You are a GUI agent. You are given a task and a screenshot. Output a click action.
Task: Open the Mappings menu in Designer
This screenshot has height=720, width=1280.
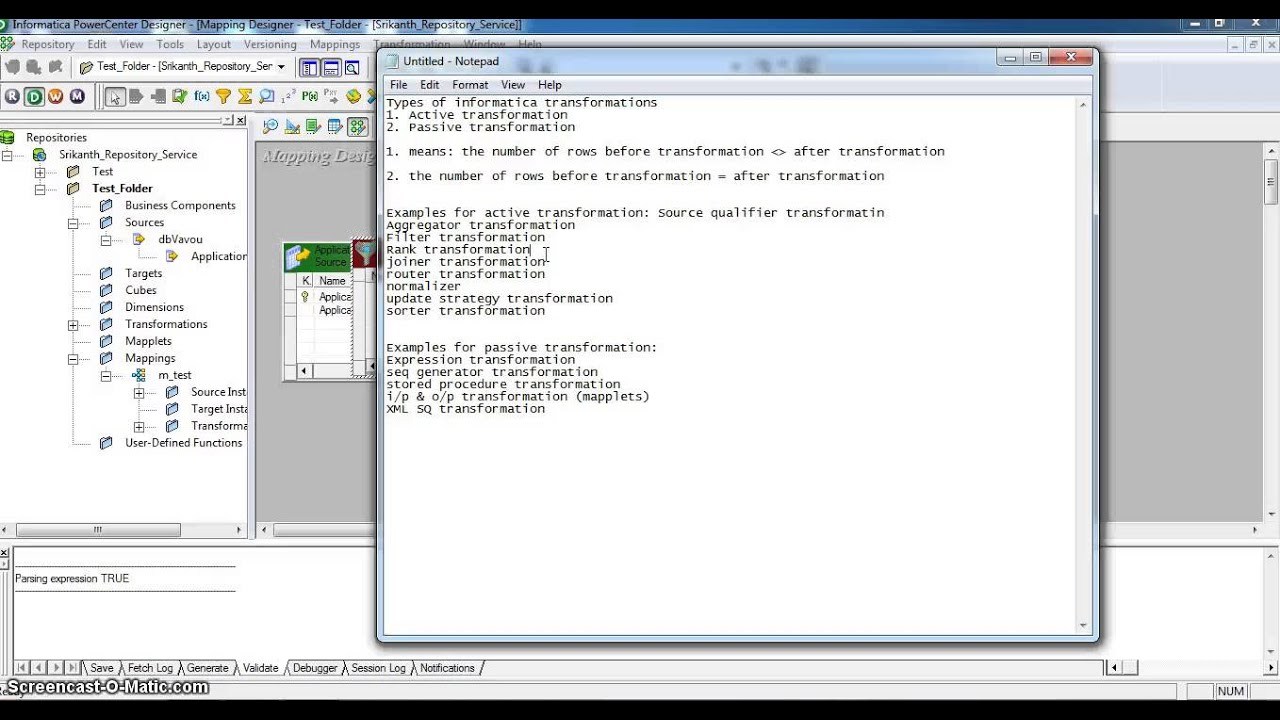[335, 44]
